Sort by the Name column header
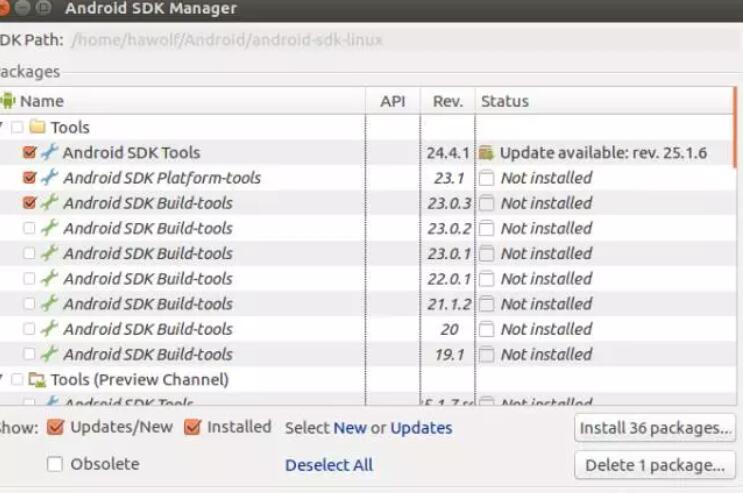The height and width of the screenshot is (493, 744). pyautogui.click(x=183, y=101)
